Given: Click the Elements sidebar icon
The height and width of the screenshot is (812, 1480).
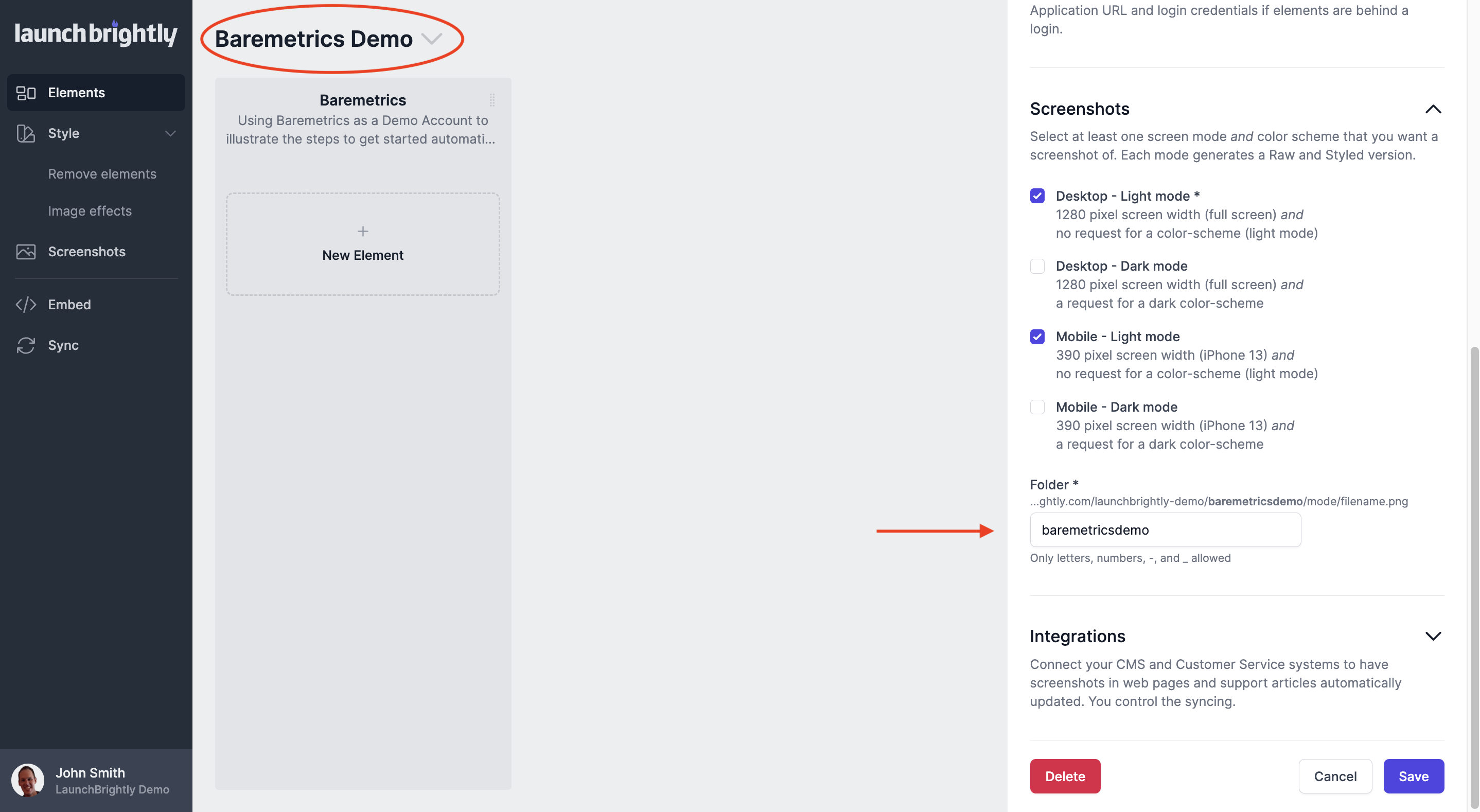Looking at the screenshot, I should (x=26, y=93).
